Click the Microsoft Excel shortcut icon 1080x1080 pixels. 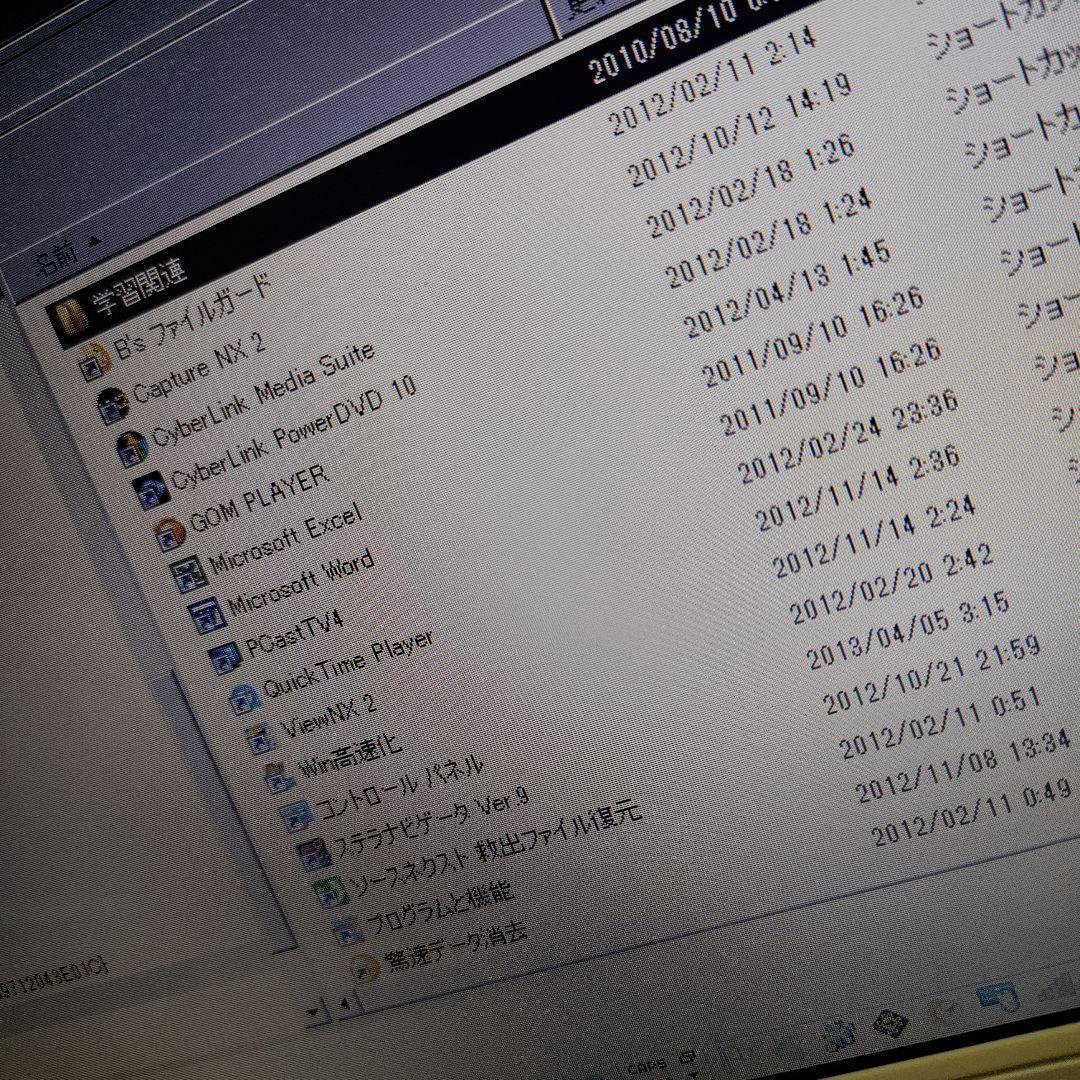[x=187, y=575]
